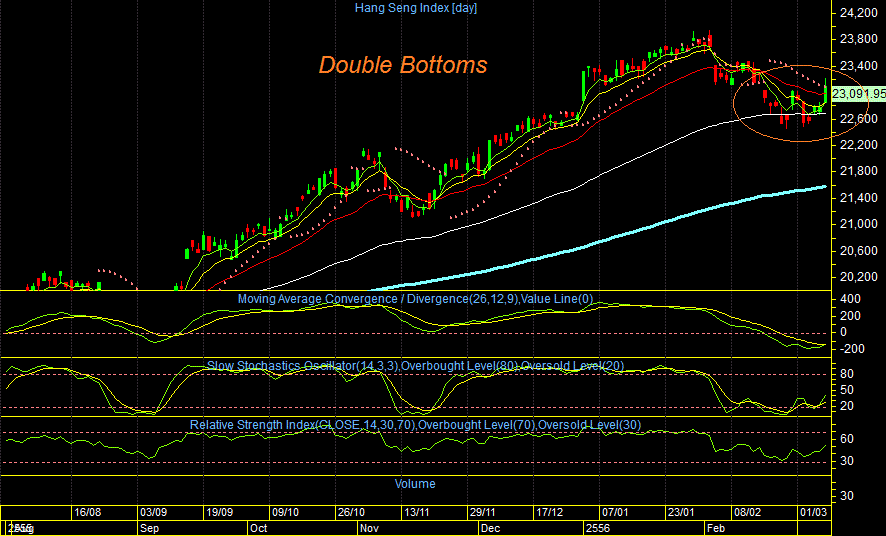Click the 19/09 date label
886x536 pixels.
pos(220,512)
